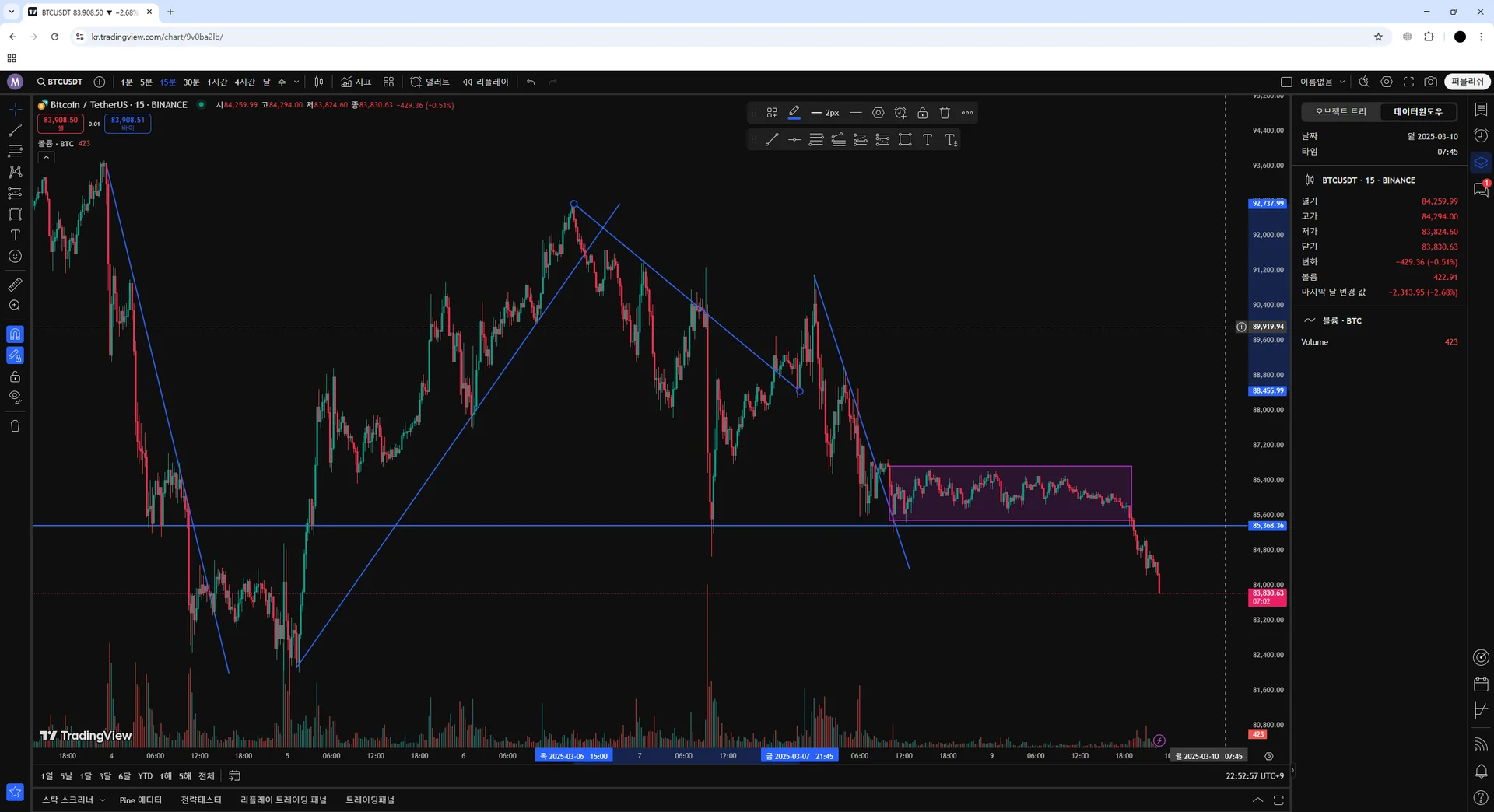Toggle the stay-in-drawing-mode pencil lock
Viewport: 1494px width, 812px height.
15,355
